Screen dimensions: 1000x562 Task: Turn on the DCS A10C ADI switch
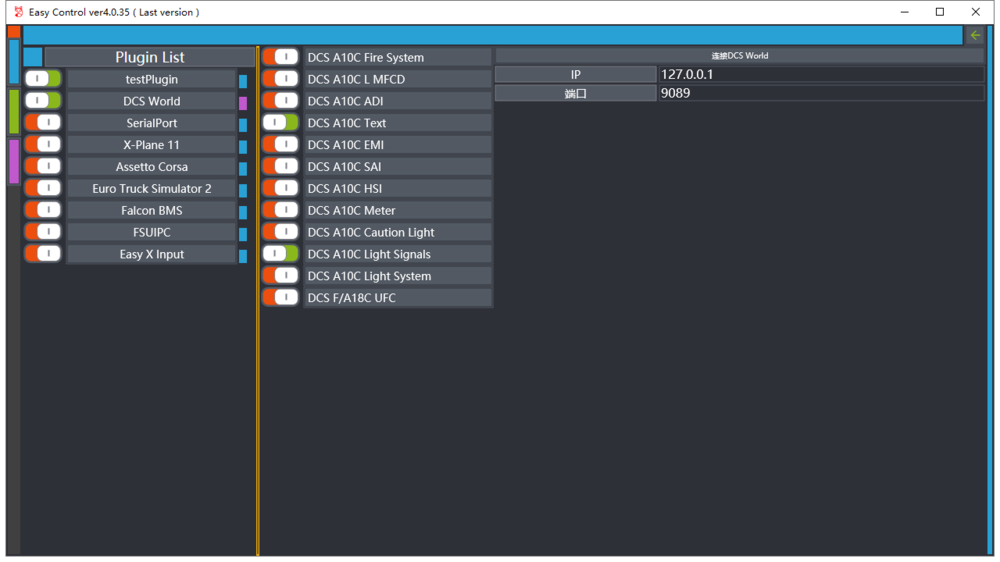pyautogui.click(x=281, y=101)
